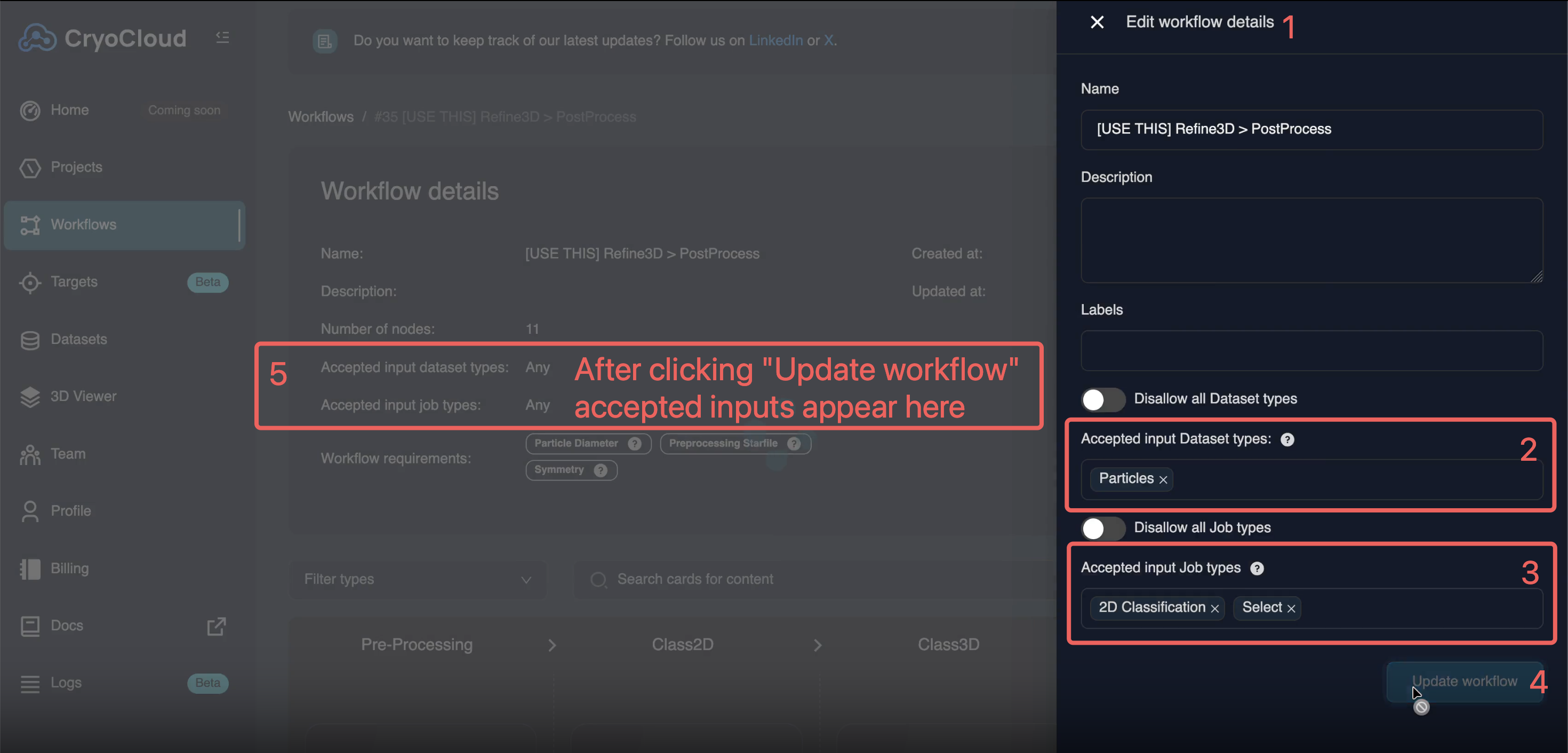Collapse the sidebar menu icon
This screenshot has width=1568, height=753.
pyautogui.click(x=223, y=38)
